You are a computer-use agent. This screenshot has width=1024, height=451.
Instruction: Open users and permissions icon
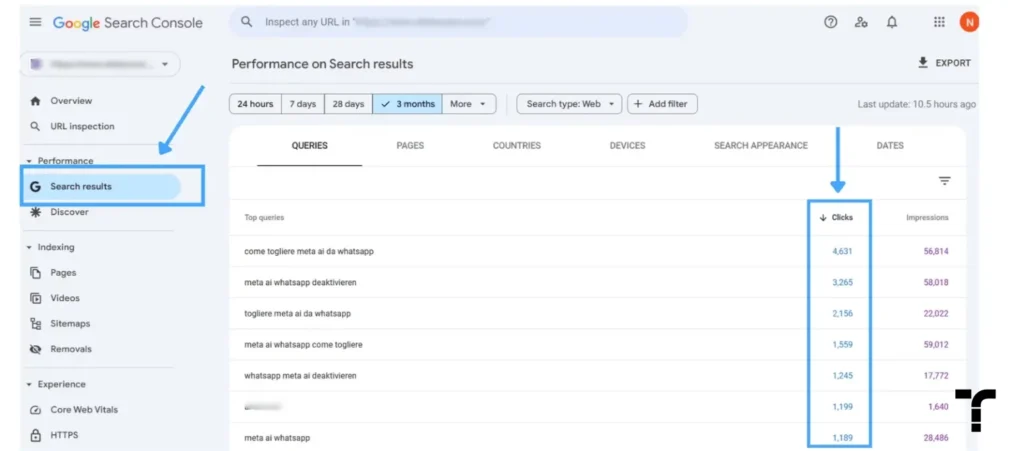[861, 22]
